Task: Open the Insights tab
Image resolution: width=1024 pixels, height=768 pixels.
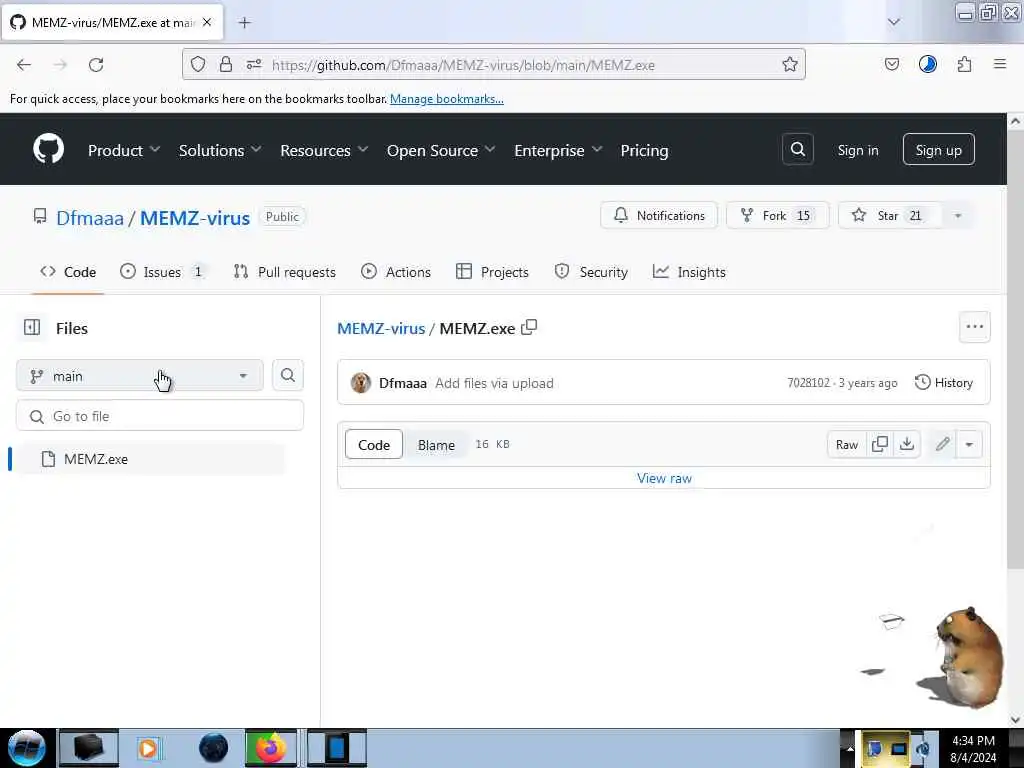Action: (x=689, y=272)
